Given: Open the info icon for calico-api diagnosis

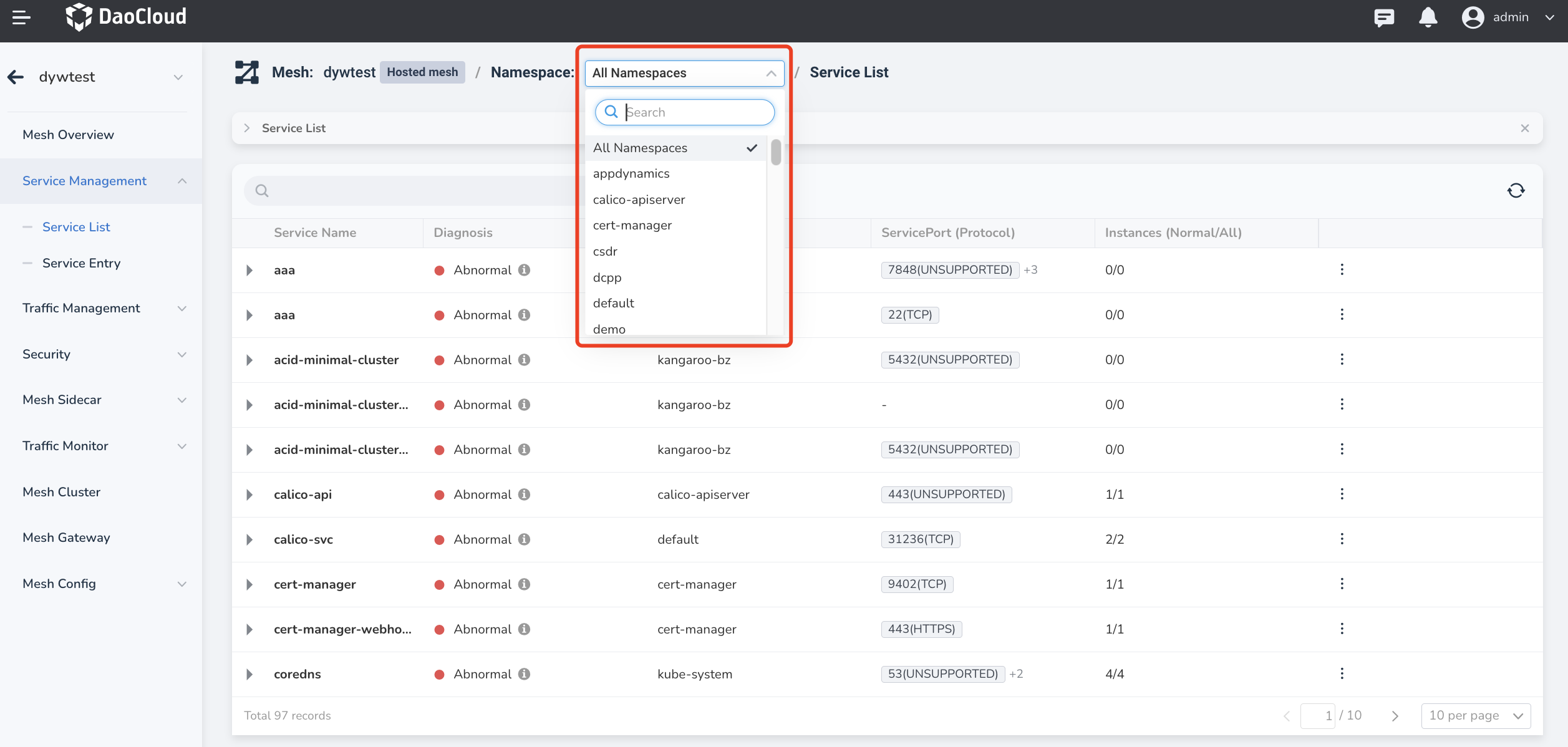Looking at the screenshot, I should pos(525,494).
